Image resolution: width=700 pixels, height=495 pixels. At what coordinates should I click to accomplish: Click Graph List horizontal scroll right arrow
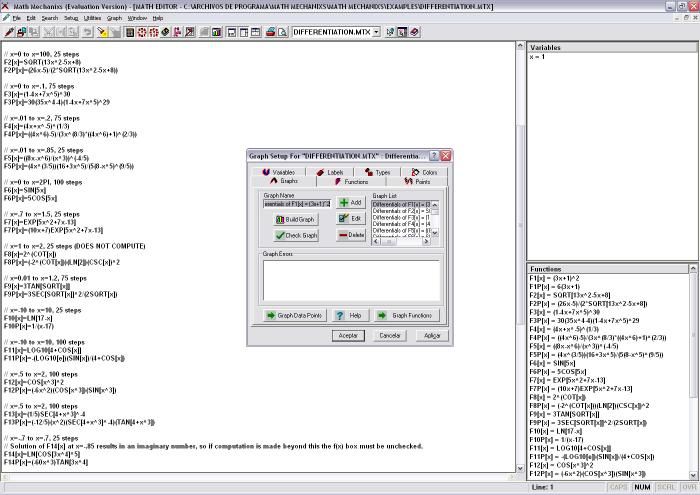click(x=426, y=241)
